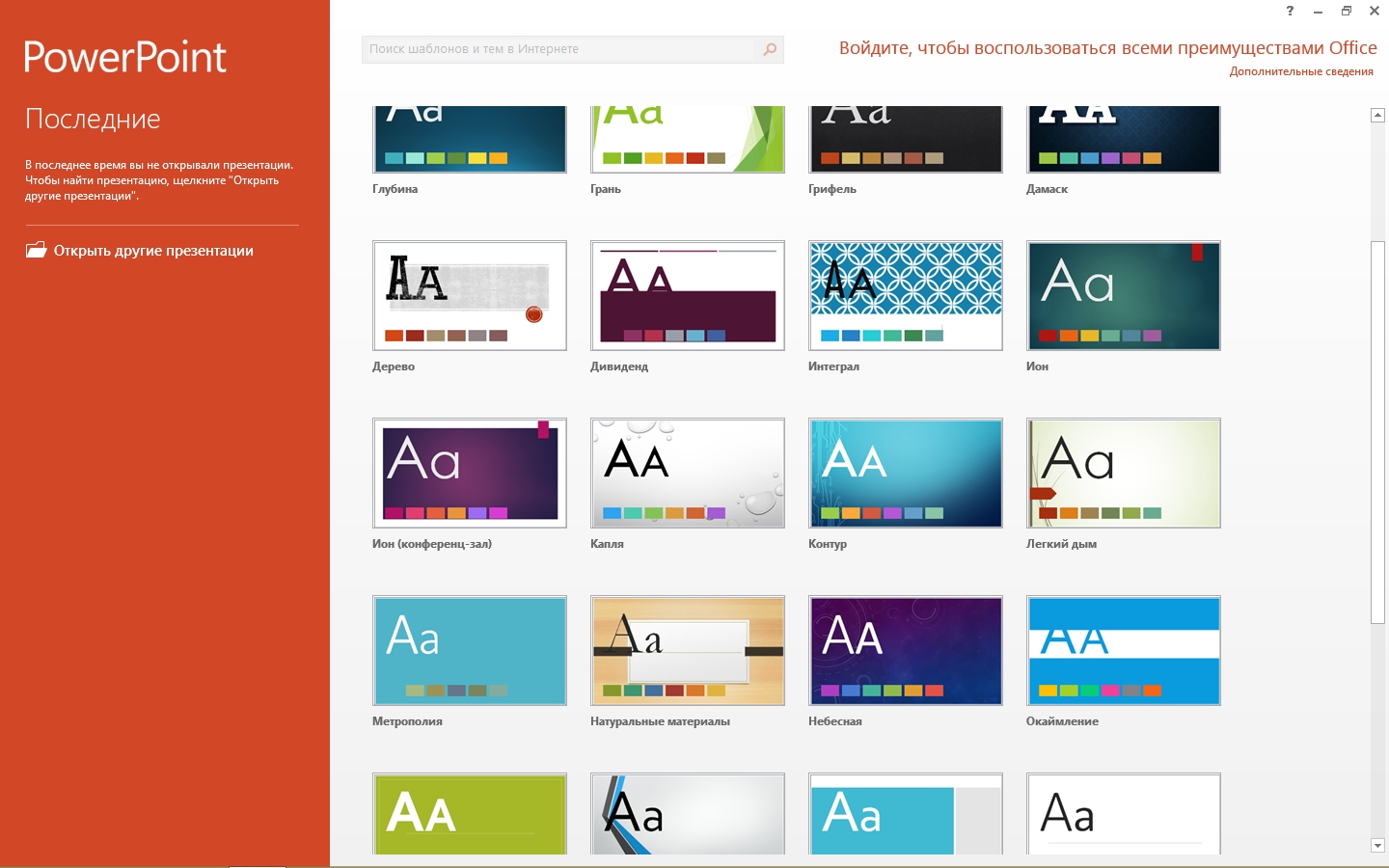Choose the Дивиденд theme thumbnail
The height and width of the screenshot is (868, 1389).
688,295
